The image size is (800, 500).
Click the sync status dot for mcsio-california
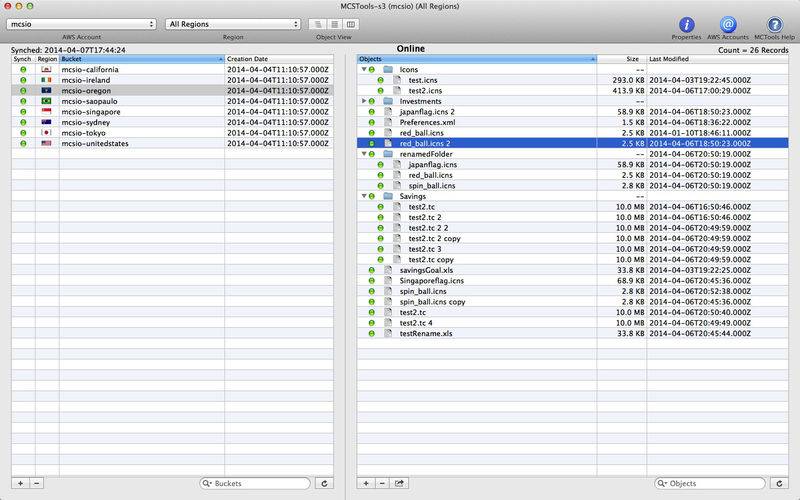(x=23, y=69)
